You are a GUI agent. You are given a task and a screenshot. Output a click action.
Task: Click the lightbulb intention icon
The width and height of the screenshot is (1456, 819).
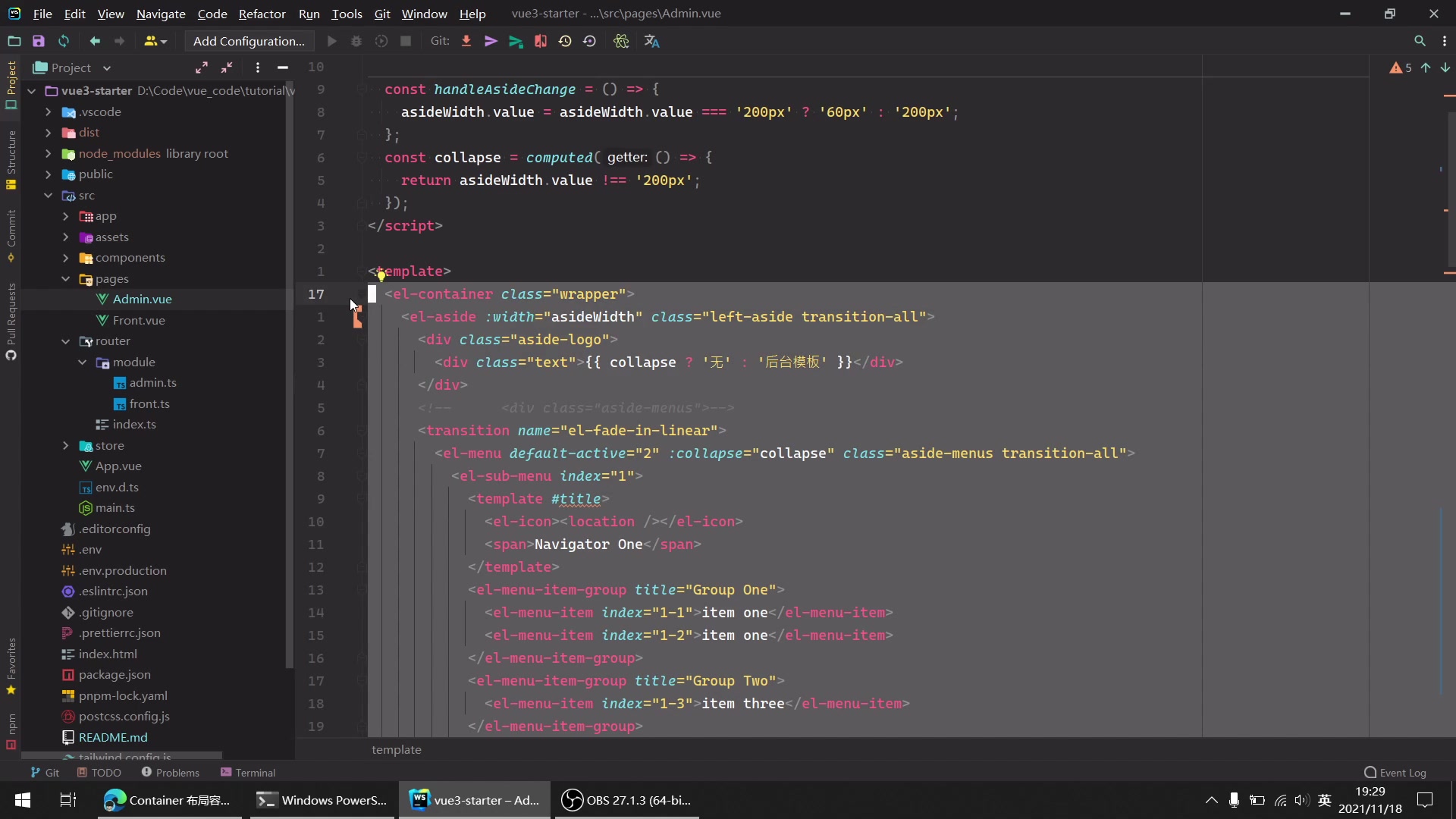[x=381, y=275]
